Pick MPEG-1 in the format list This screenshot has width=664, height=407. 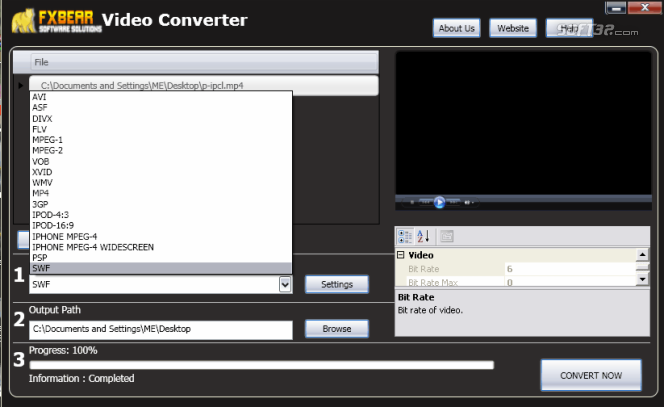pyautogui.click(x=161, y=140)
